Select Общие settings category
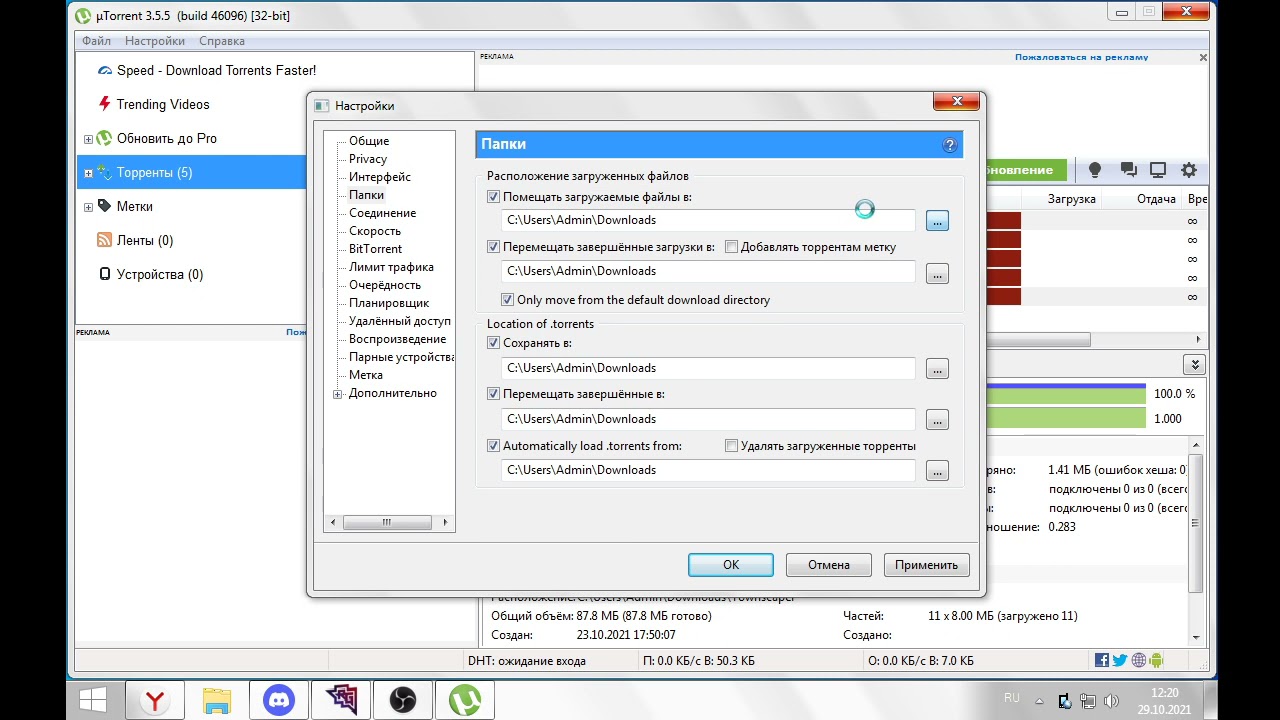This screenshot has height=720, width=1280. (x=369, y=141)
